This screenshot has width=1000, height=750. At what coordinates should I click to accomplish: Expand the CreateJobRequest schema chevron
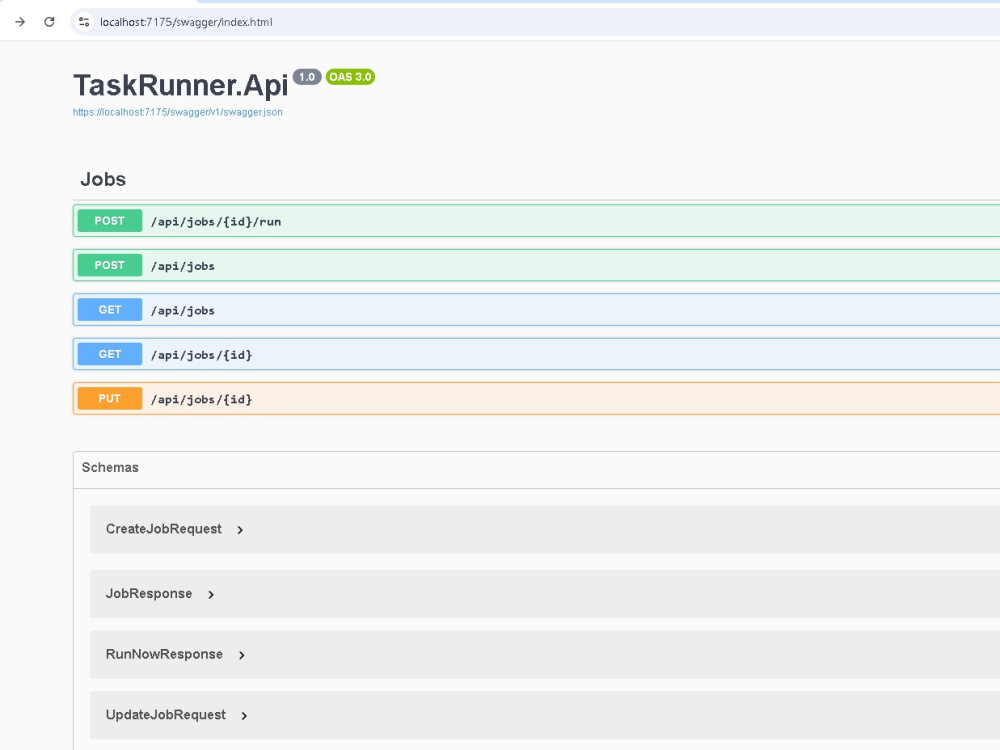tap(240, 530)
